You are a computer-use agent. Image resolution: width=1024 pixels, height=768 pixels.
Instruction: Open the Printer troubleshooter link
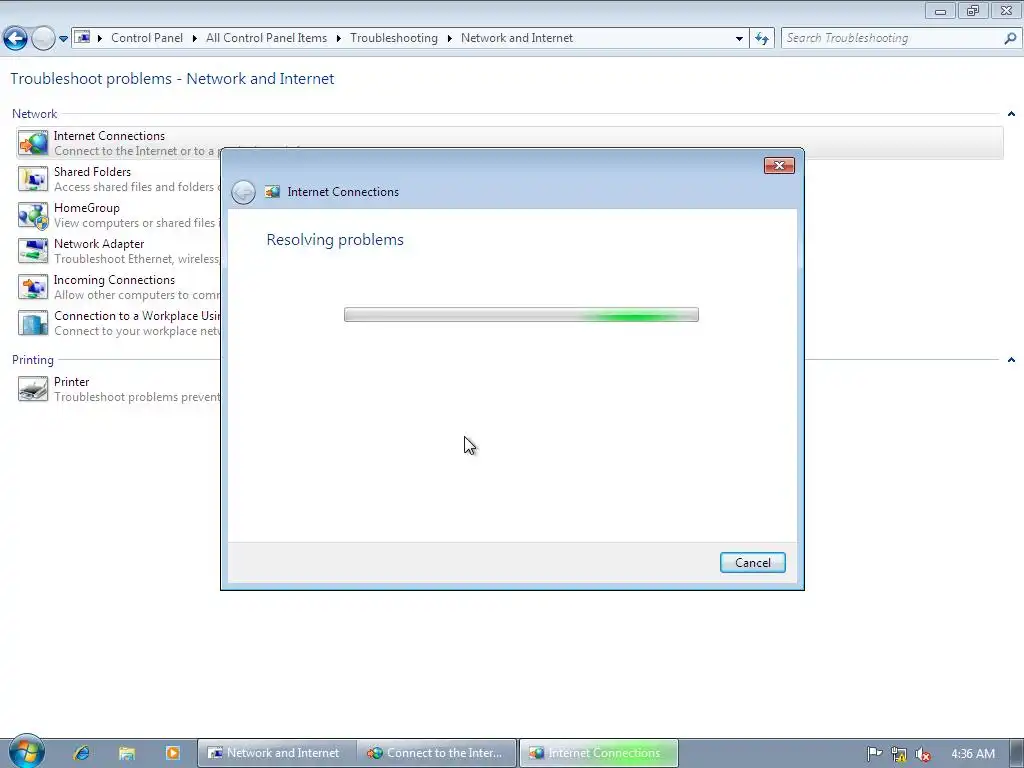pos(71,381)
